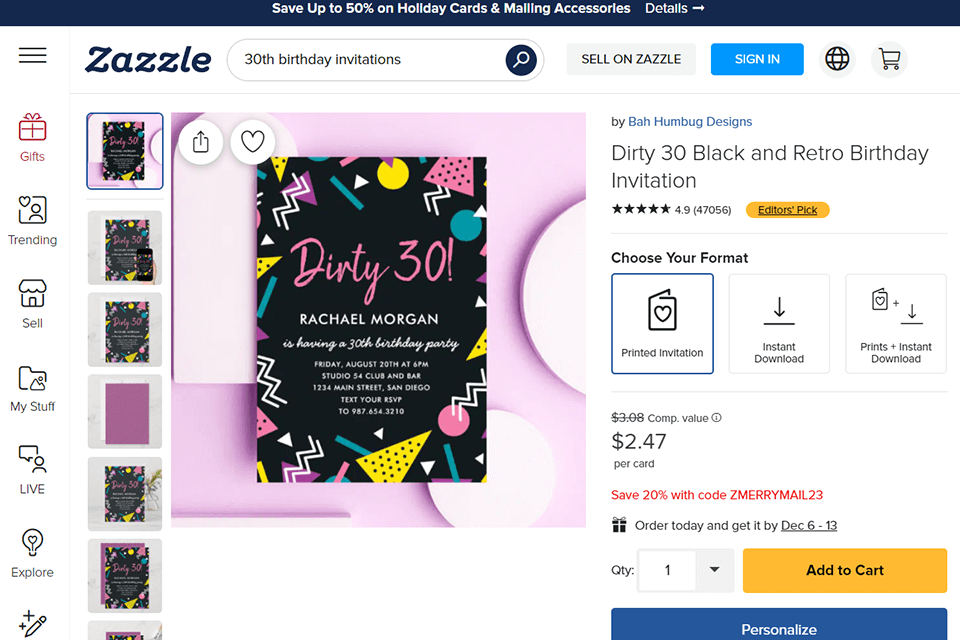Open the globe language selector
960x640 pixels.
(x=837, y=59)
